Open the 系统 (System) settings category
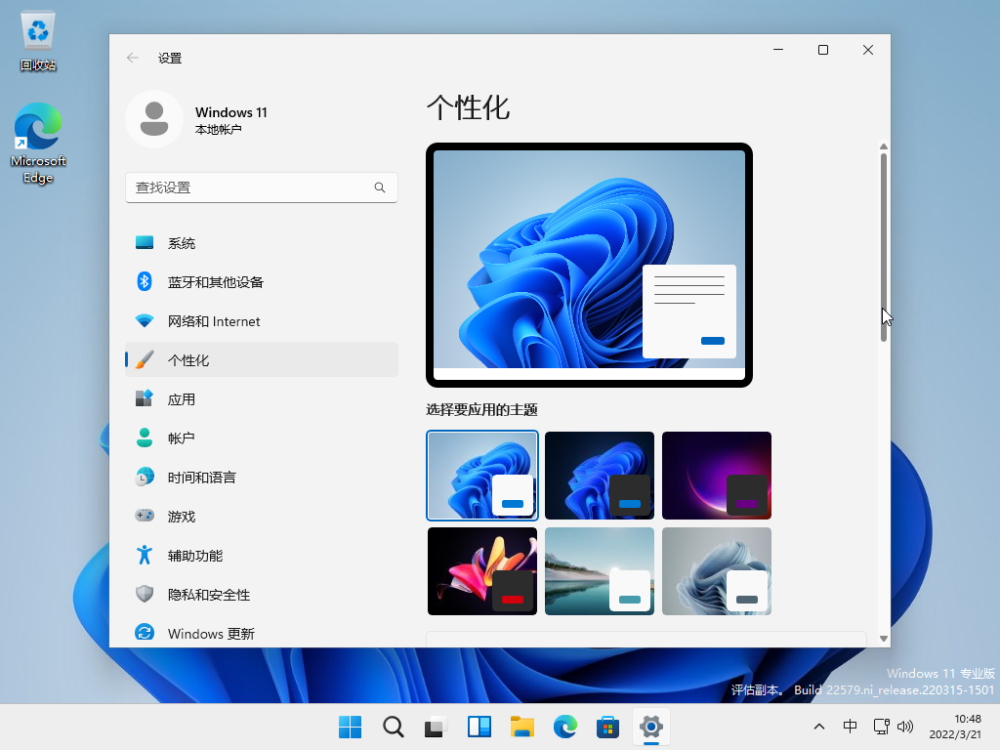Image resolution: width=1000 pixels, height=750 pixels. [181, 243]
